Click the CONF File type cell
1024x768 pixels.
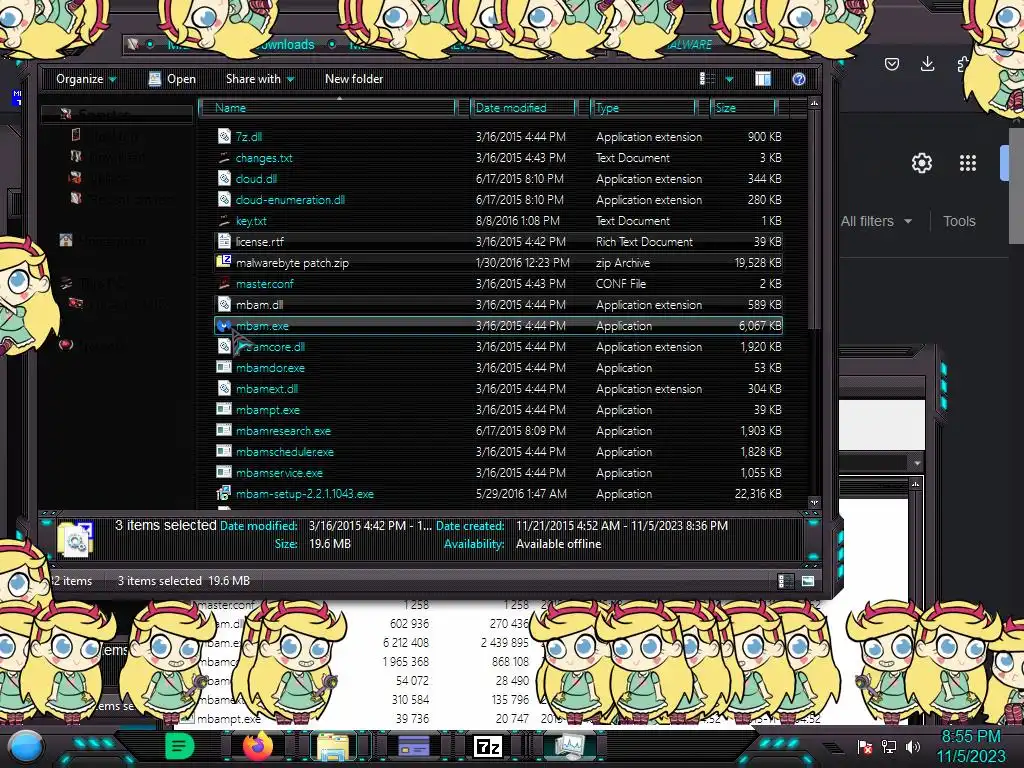[x=620, y=283]
